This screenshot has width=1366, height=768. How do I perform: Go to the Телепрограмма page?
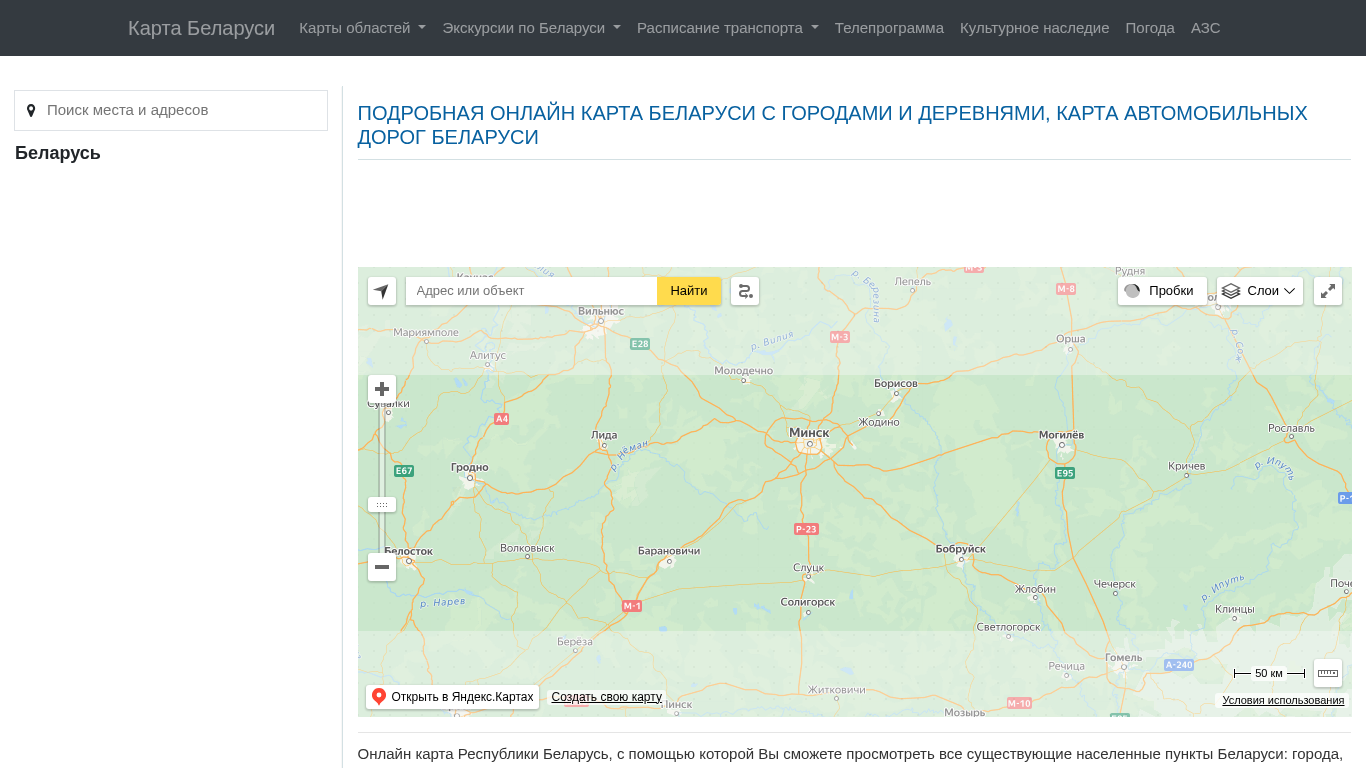pos(889,28)
